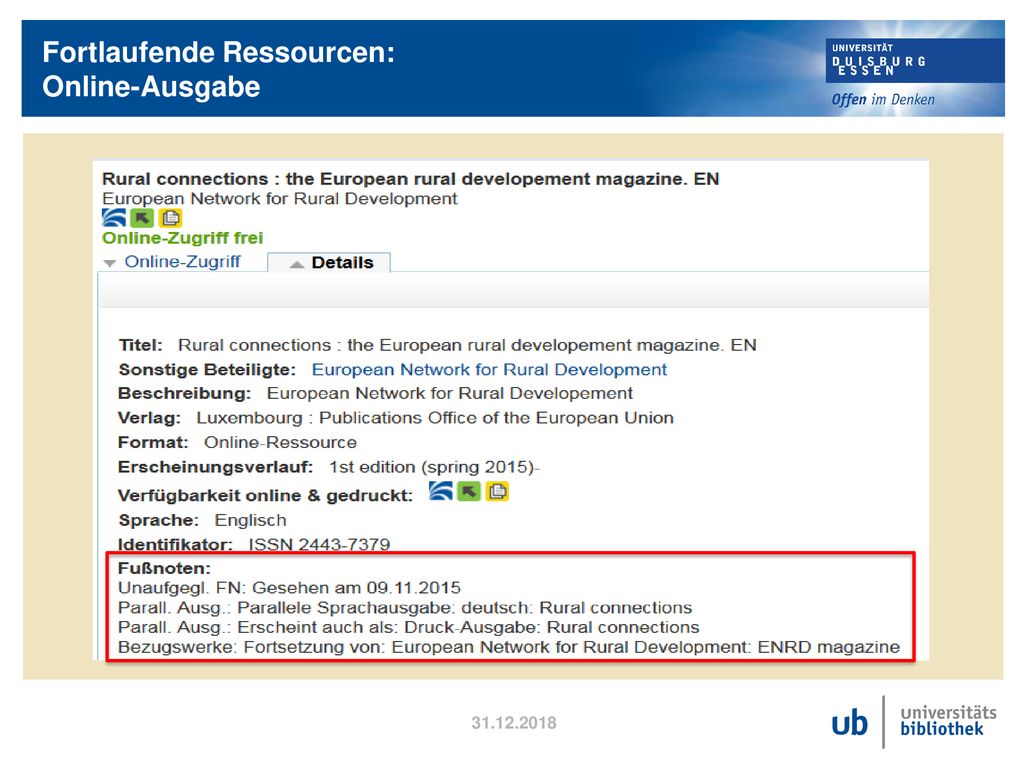Image resolution: width=1024 pixels, height=768 pixels.
Task: Click the Universität Duisburg Essen logo
Action: [x=914, y=60]
